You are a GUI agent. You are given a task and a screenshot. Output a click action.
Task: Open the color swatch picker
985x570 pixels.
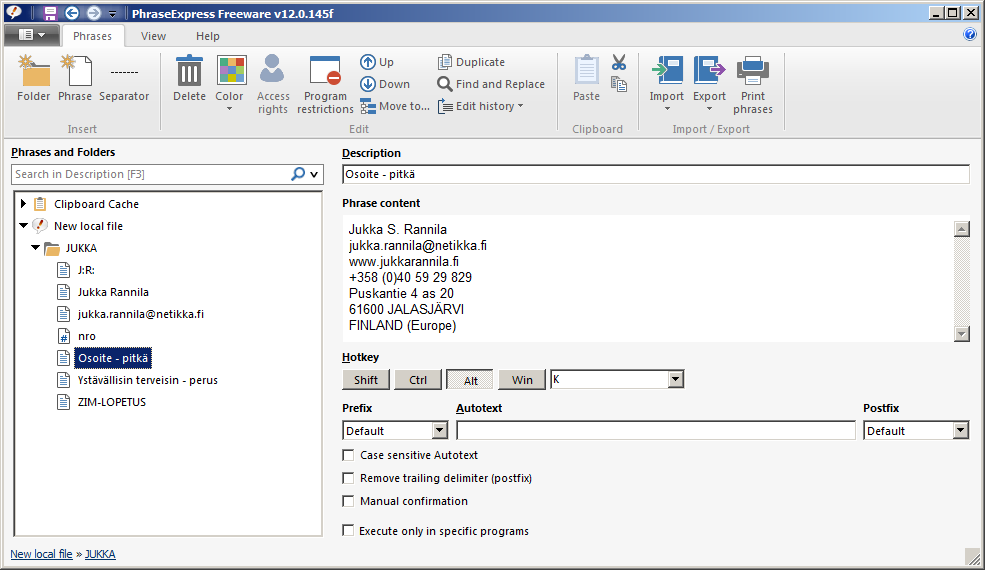coord(231,70)
